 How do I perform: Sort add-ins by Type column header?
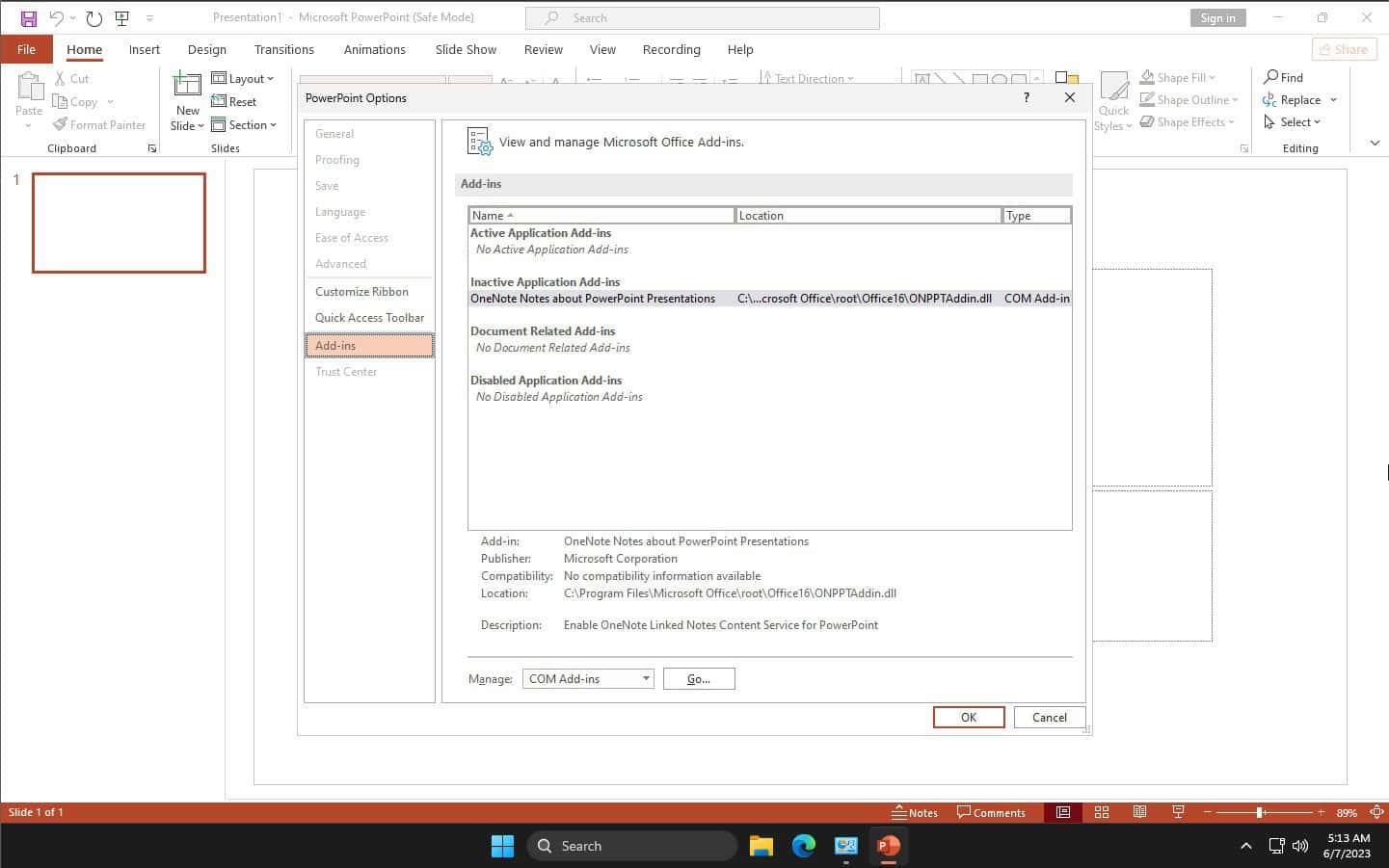pos(1036,216)
